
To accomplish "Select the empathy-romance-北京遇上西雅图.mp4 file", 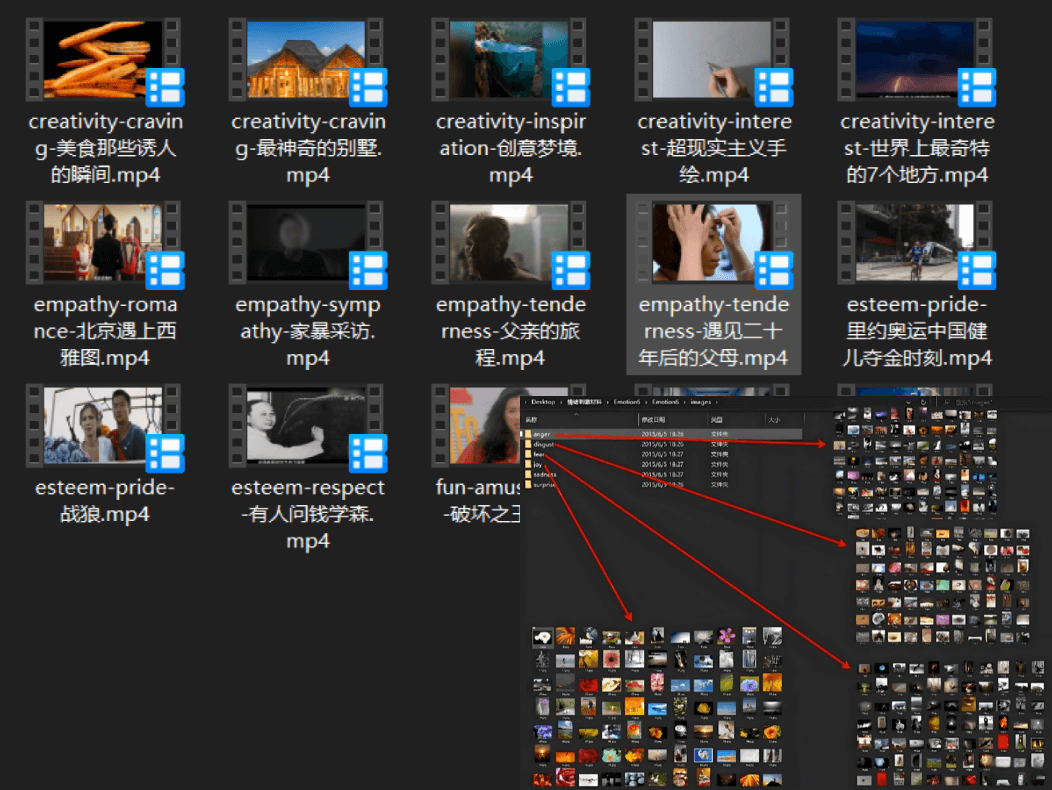I will tap(105, 285).
